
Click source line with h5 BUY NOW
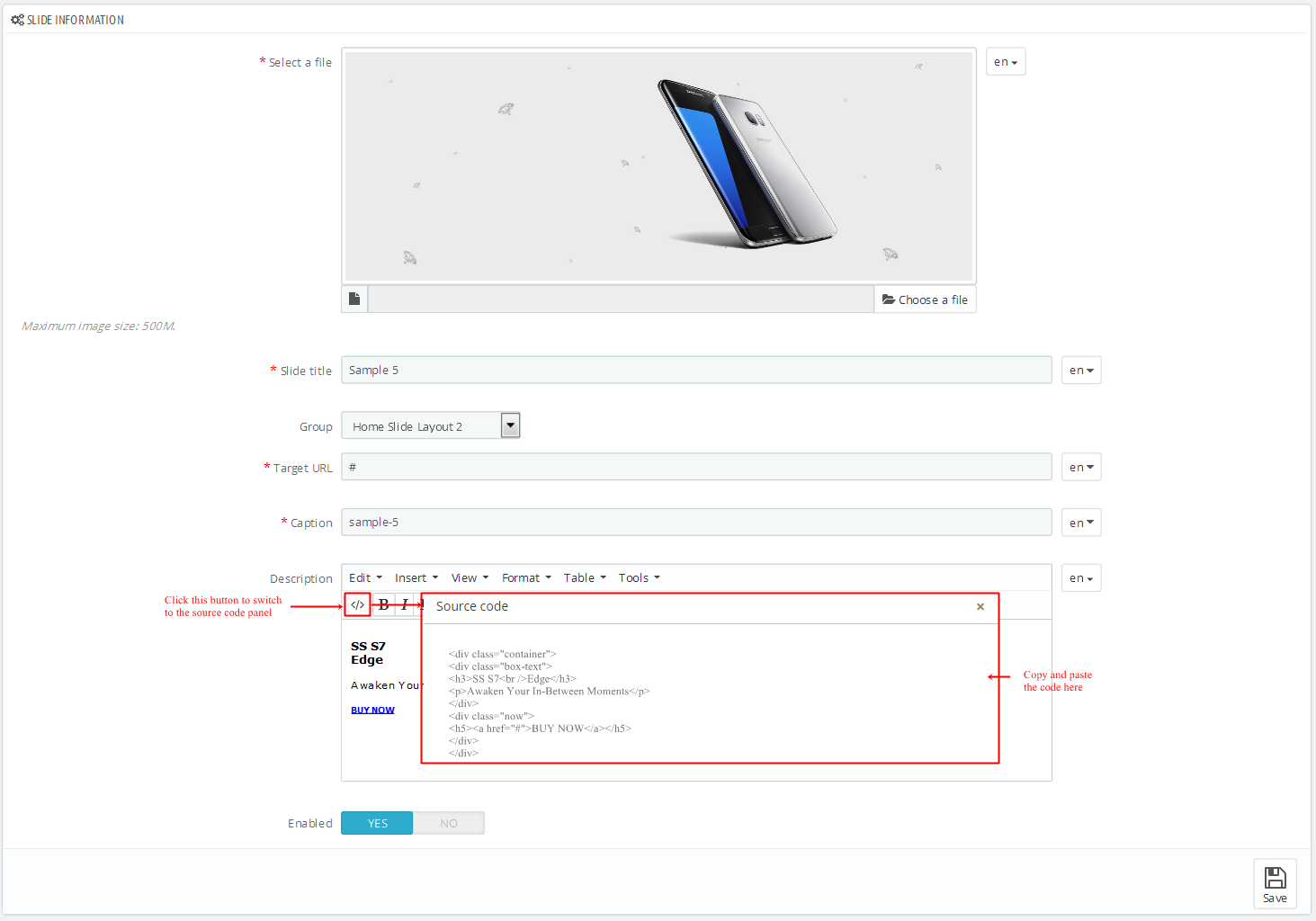click(540, 729)
